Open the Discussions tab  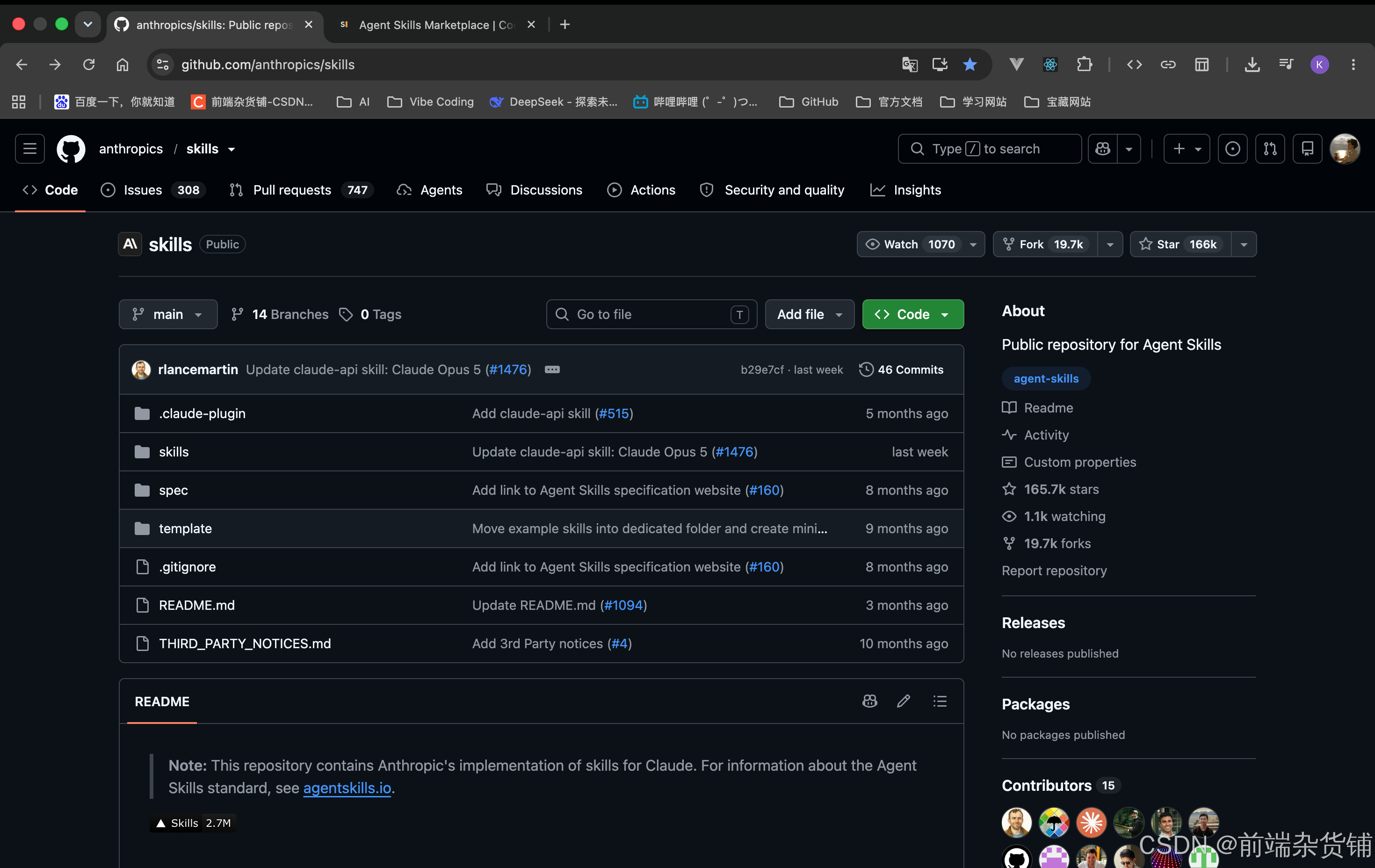(535, 190)
